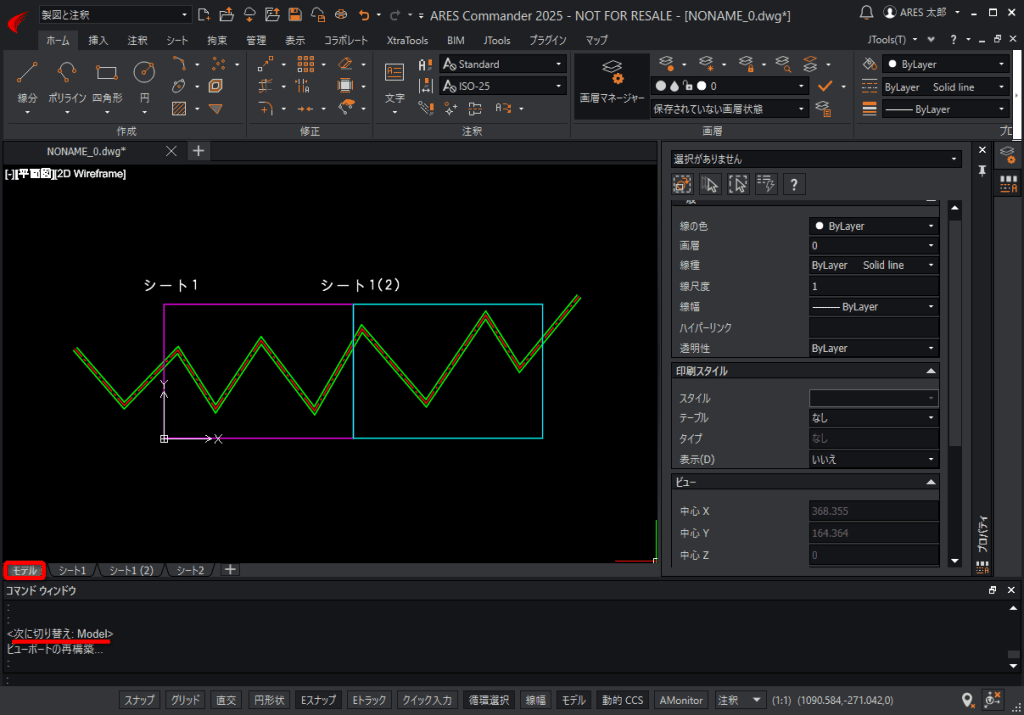Open 線の色 ByLayer color selector
The image size is (1024, 715).
(873, 226)
